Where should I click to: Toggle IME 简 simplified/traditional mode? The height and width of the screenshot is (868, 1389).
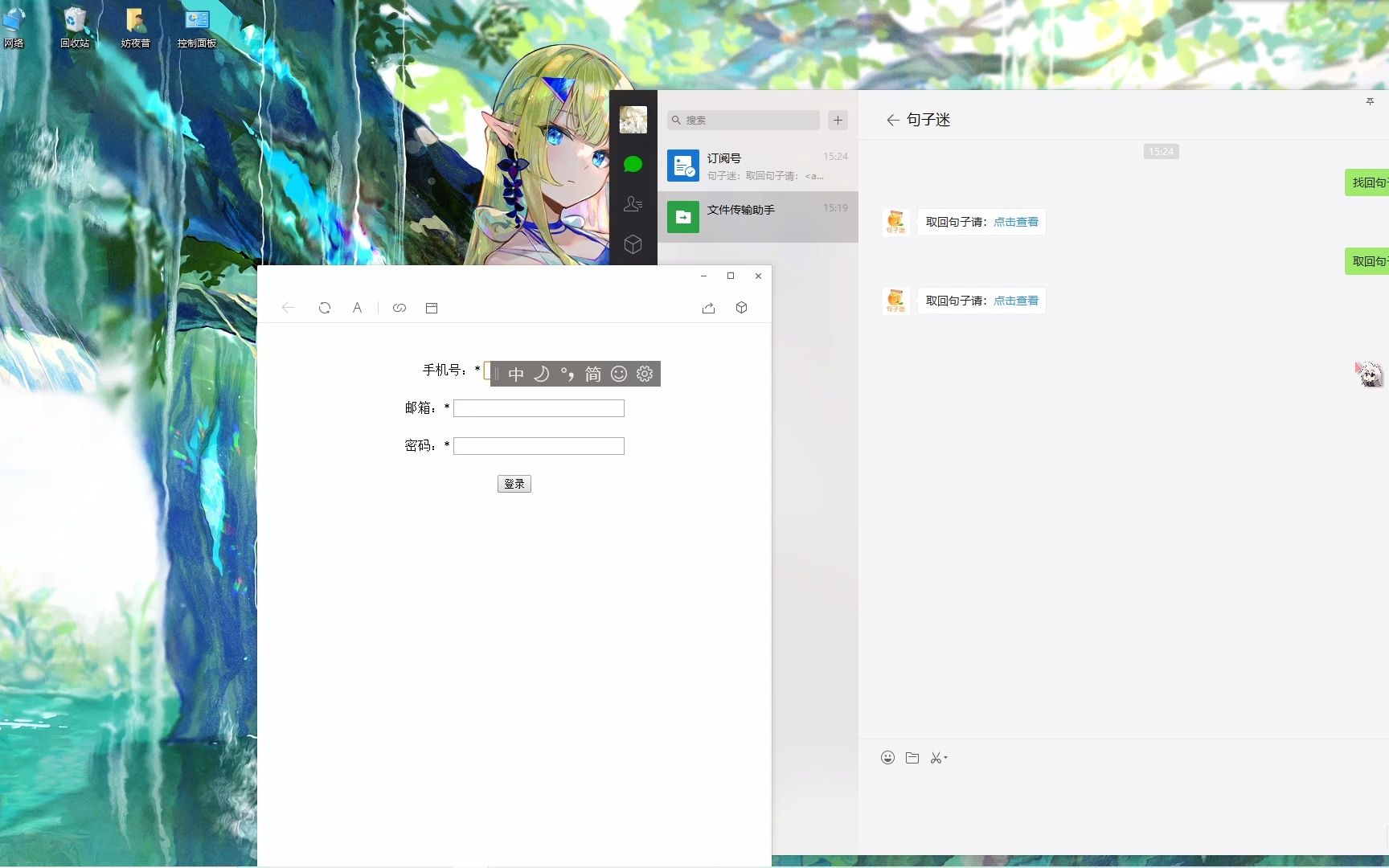593,374
